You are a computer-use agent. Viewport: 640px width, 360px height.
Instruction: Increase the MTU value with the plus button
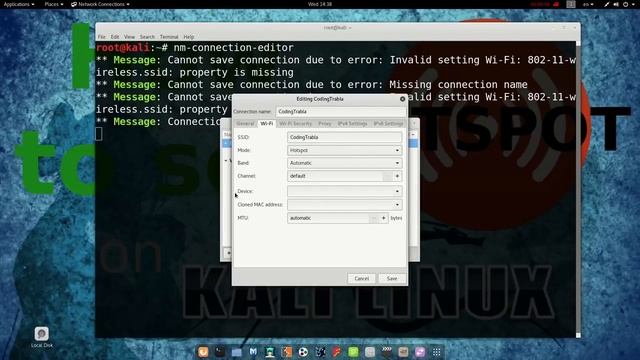pyautogui.click(x=383, y=218)
